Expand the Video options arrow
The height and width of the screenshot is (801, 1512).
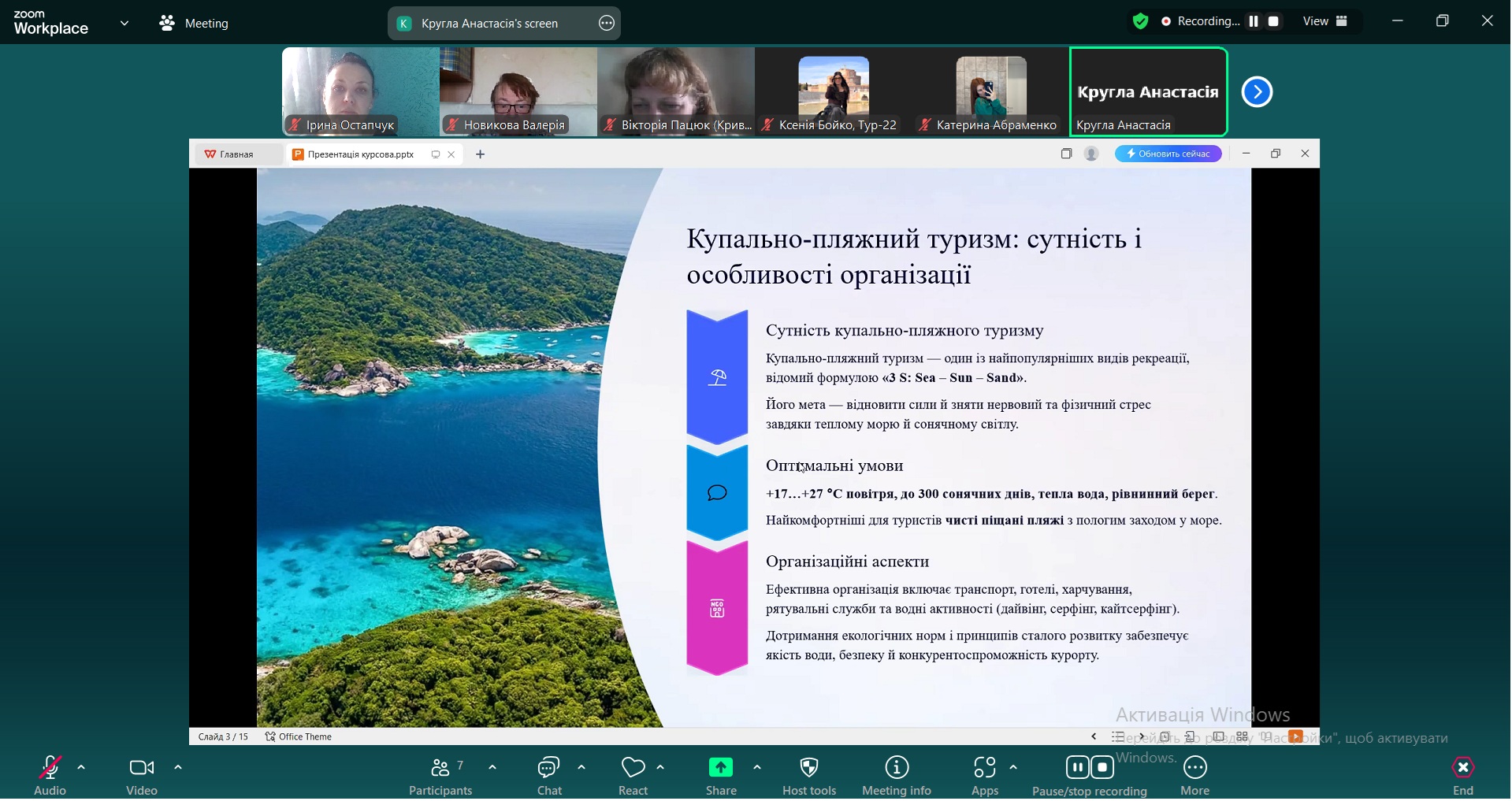point(178,767)
